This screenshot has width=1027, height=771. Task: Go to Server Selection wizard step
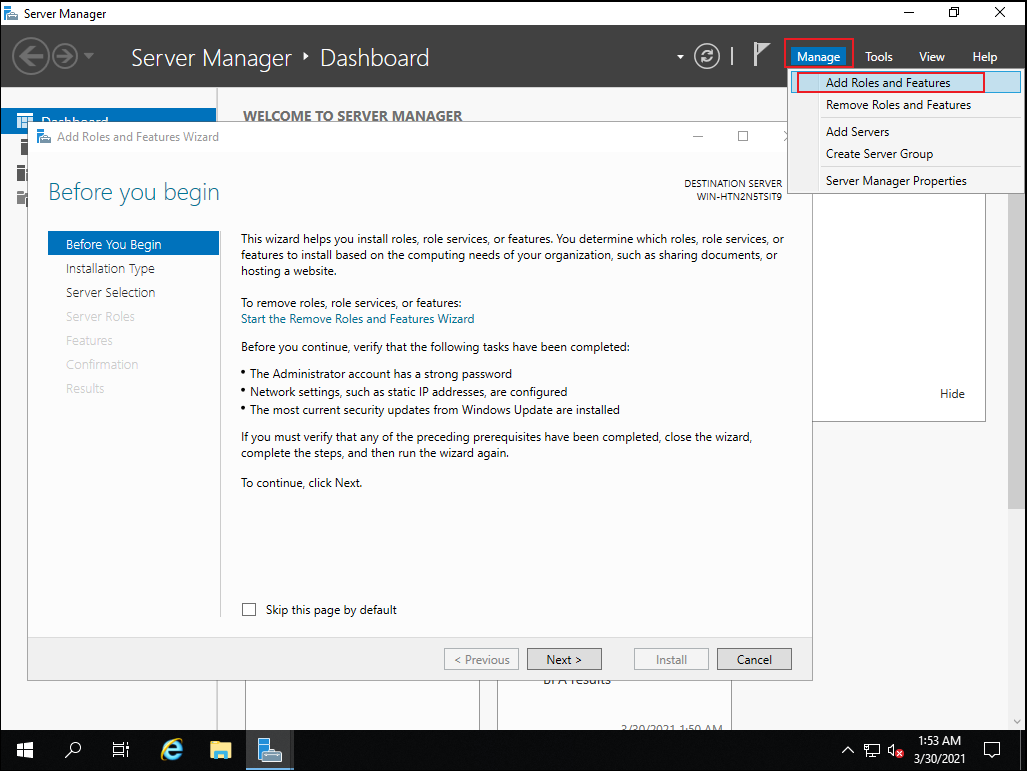[x=111, y=292]
